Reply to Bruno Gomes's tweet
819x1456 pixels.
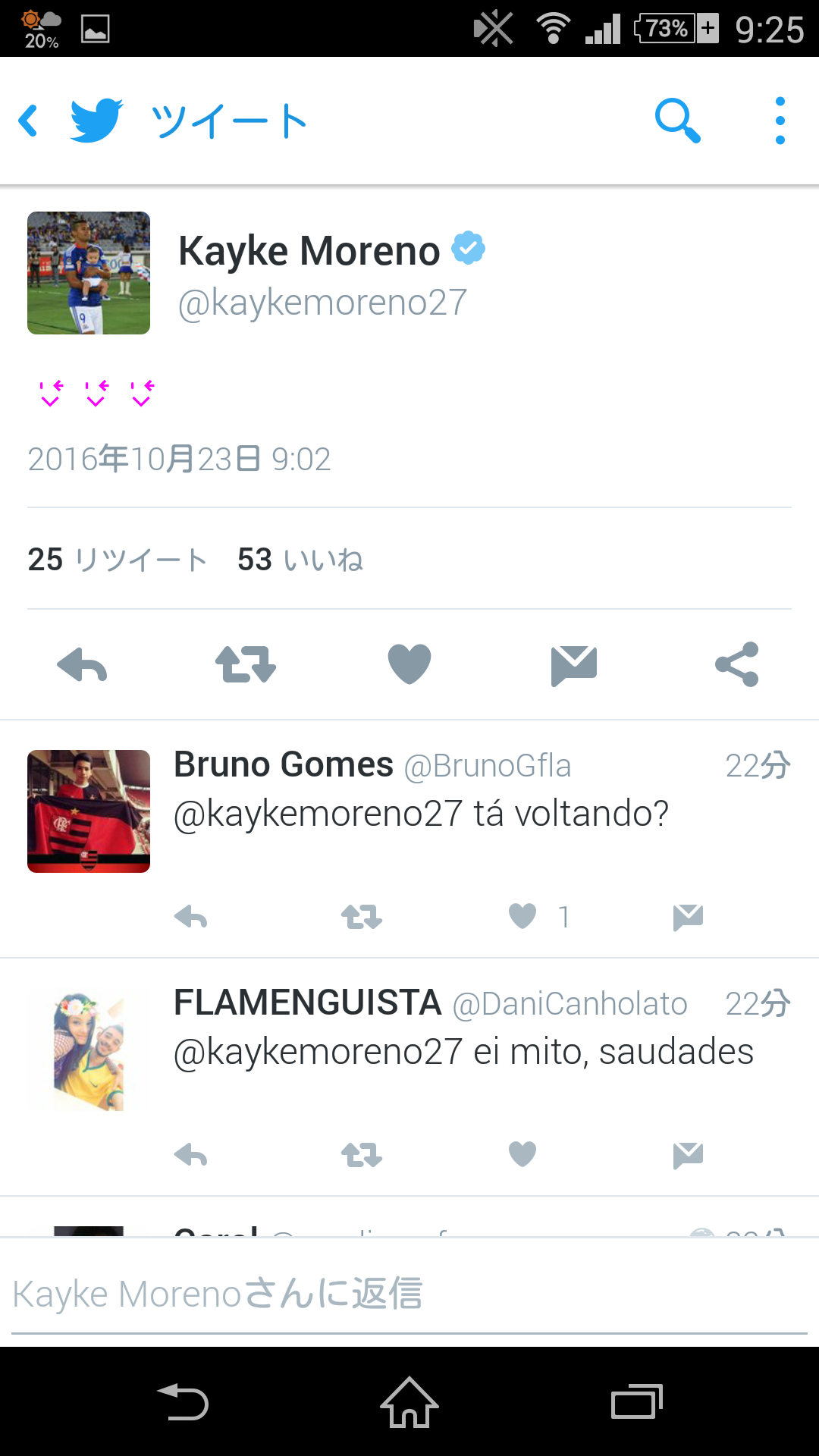click(x=190, y=918)
